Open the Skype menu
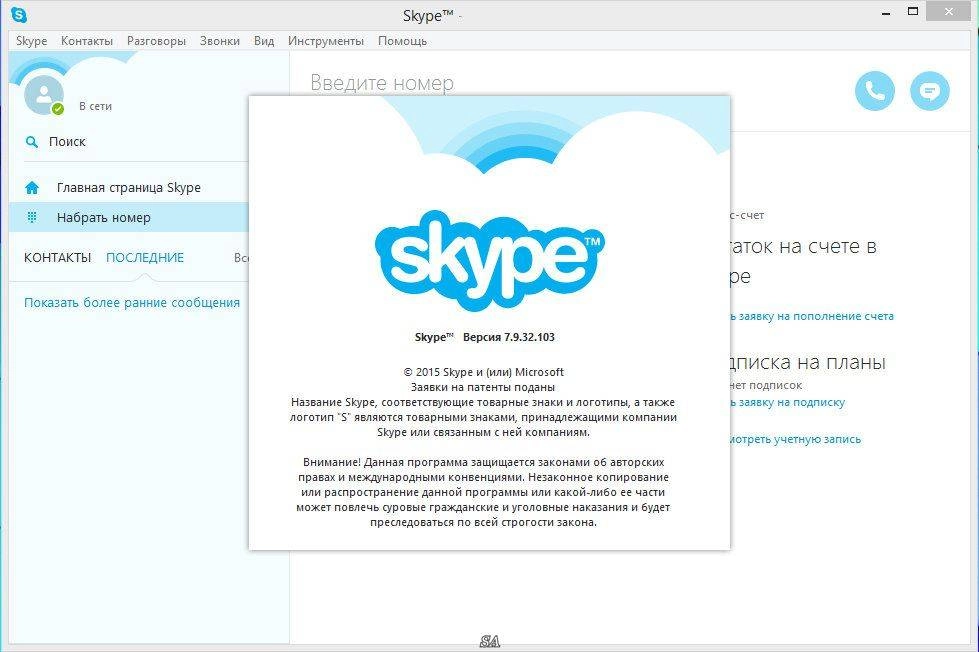Image resolution: width=979 pixels, height=652 pixels. coord(31,41)
